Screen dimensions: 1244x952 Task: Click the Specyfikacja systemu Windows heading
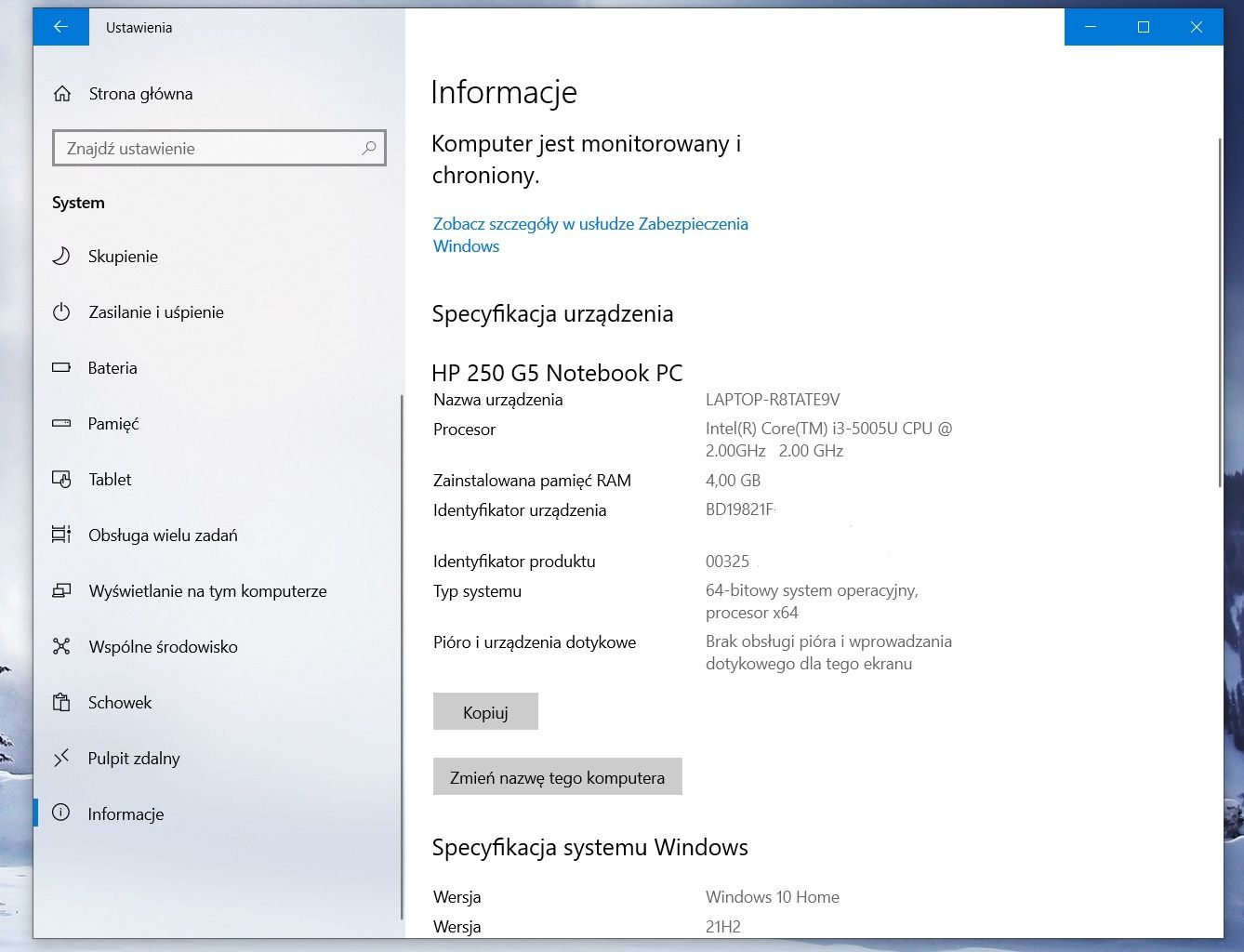[x=589, y=848]
